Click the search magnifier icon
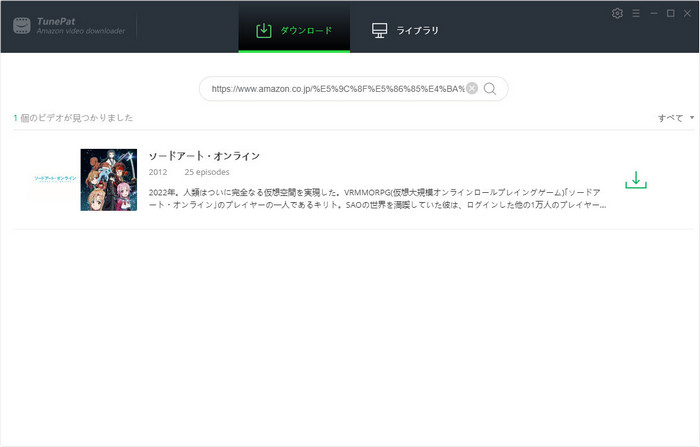Screen dimensions: 700x447 click(x=490, y=89)
